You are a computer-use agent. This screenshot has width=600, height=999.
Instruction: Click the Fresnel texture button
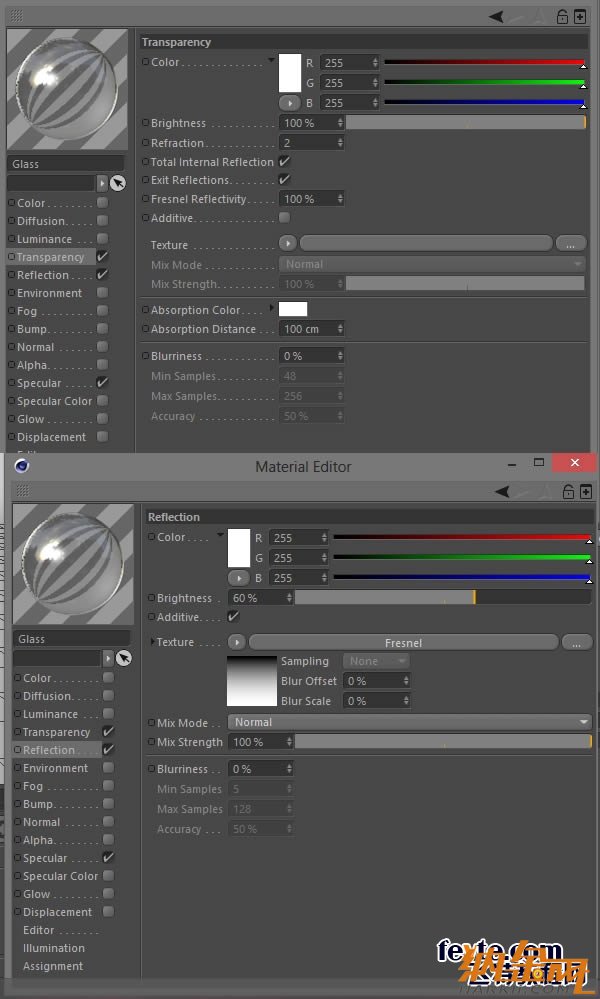403,642
